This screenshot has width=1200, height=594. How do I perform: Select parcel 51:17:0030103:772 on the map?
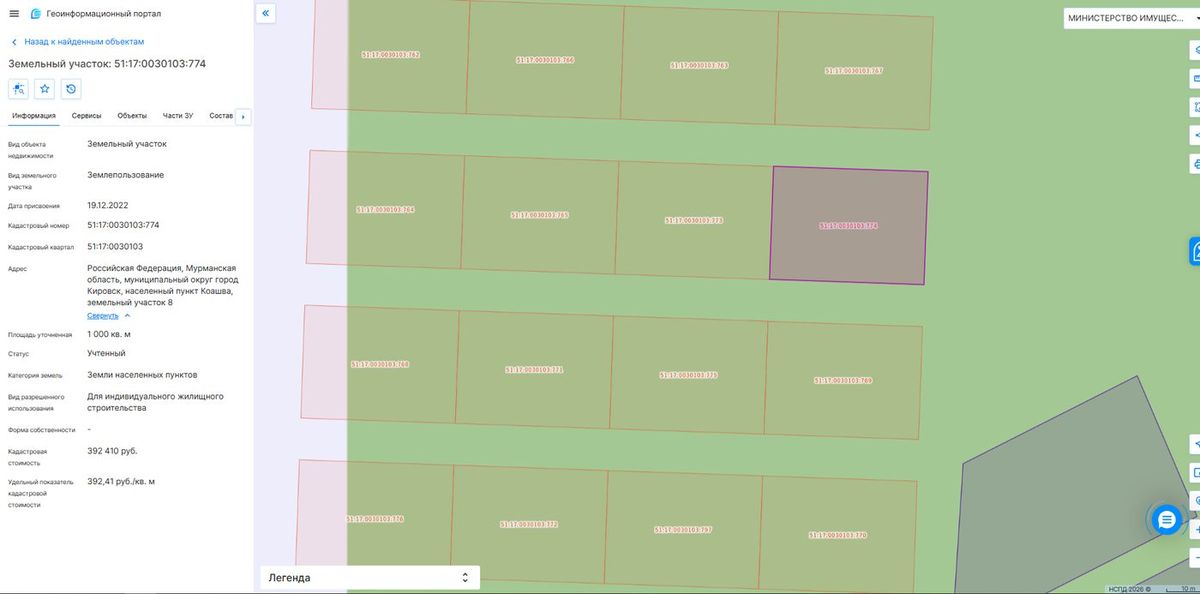point(529,524)
